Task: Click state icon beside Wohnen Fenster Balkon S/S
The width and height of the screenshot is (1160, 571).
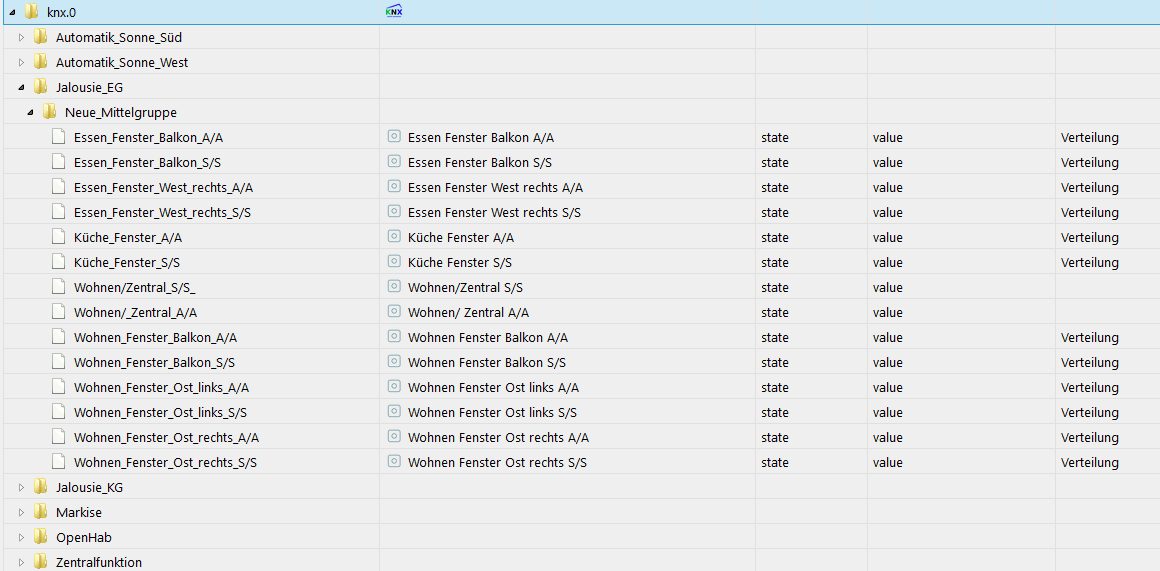Action: pyautogui.click(x=394, y=362)
